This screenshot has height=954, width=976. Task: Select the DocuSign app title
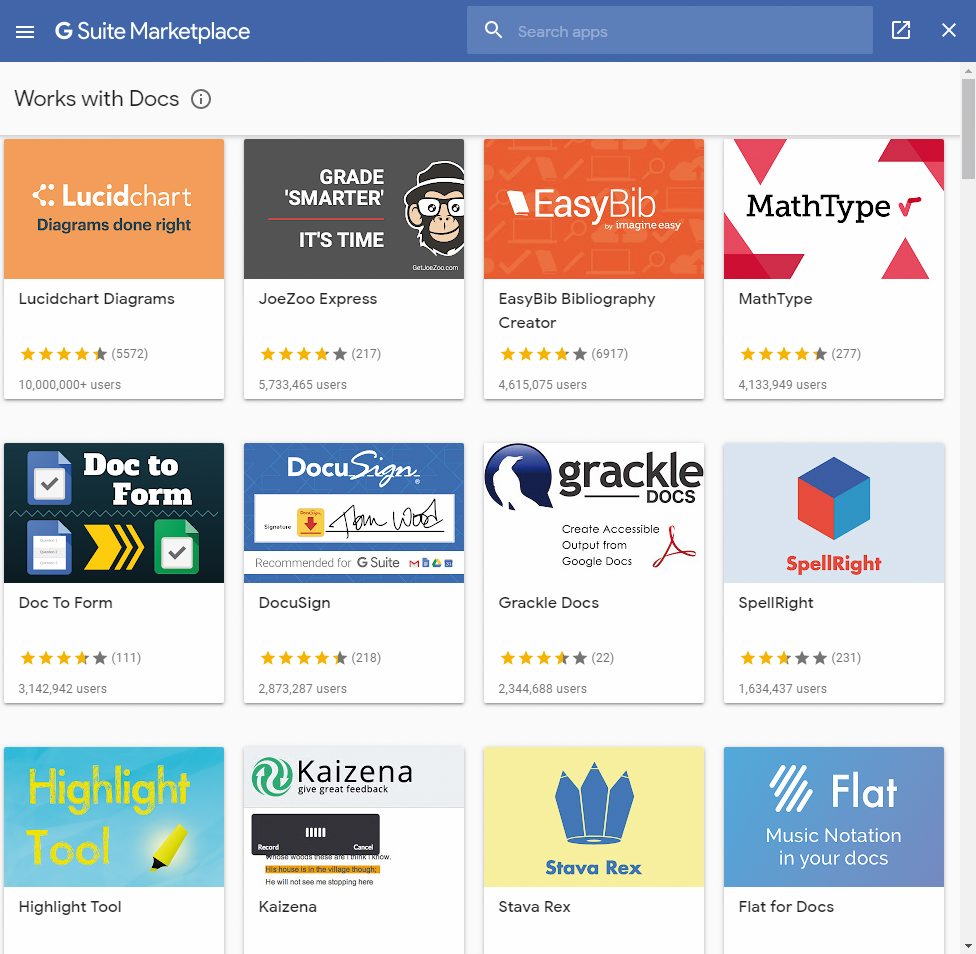coord(294,602)
